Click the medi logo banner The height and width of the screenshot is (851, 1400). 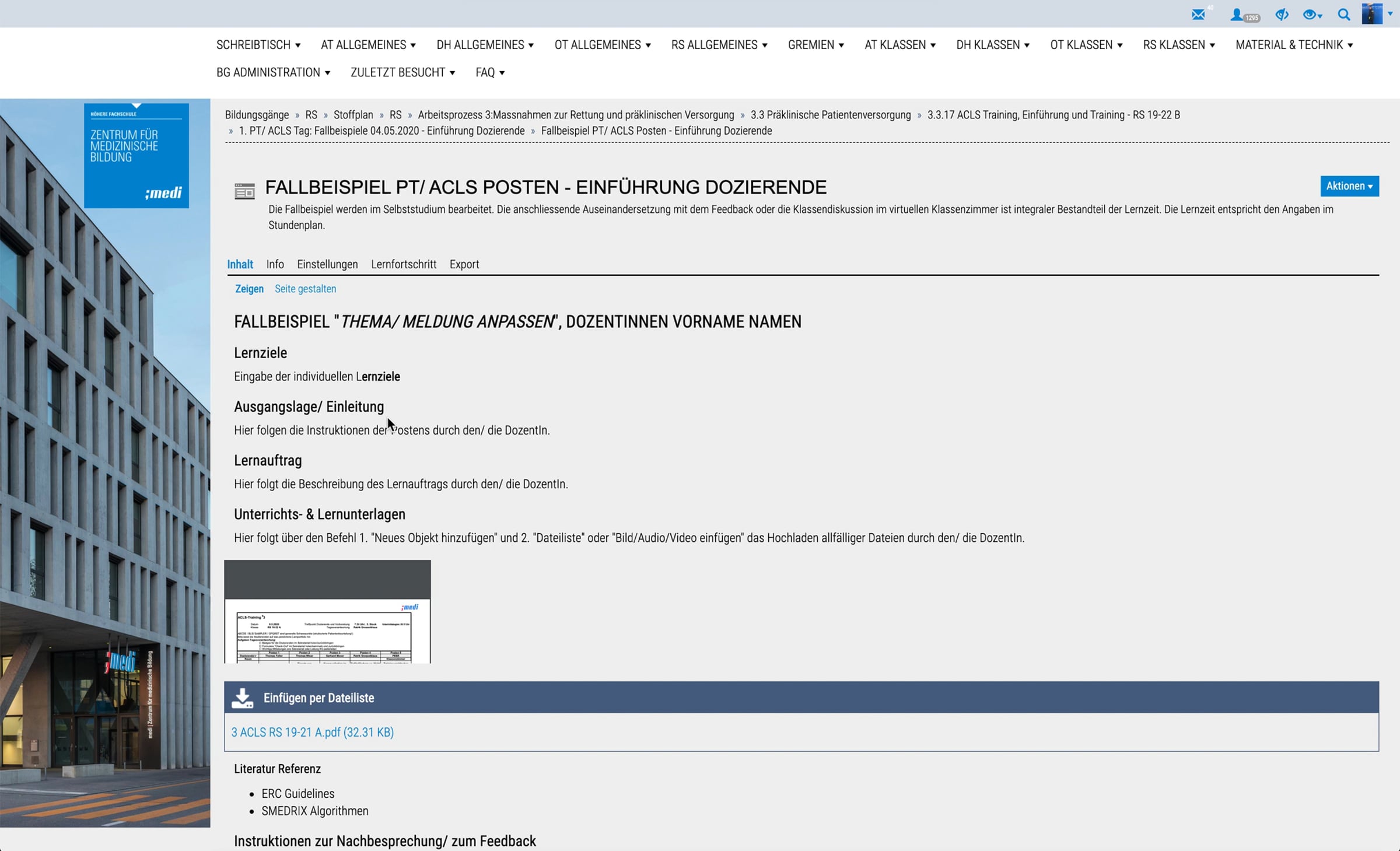point(136,156)
